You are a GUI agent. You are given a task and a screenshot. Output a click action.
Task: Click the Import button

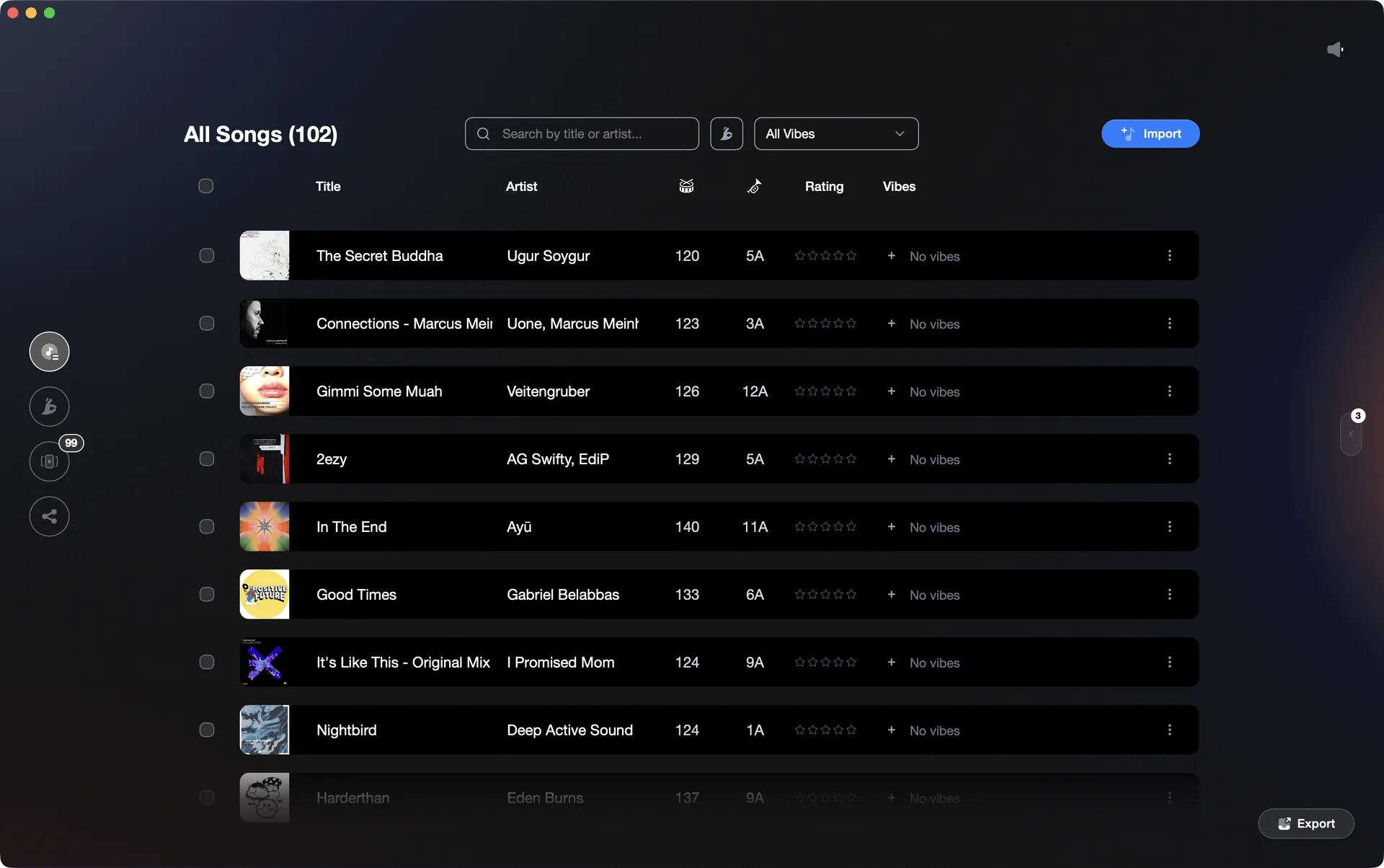(x=1150, y=133)
